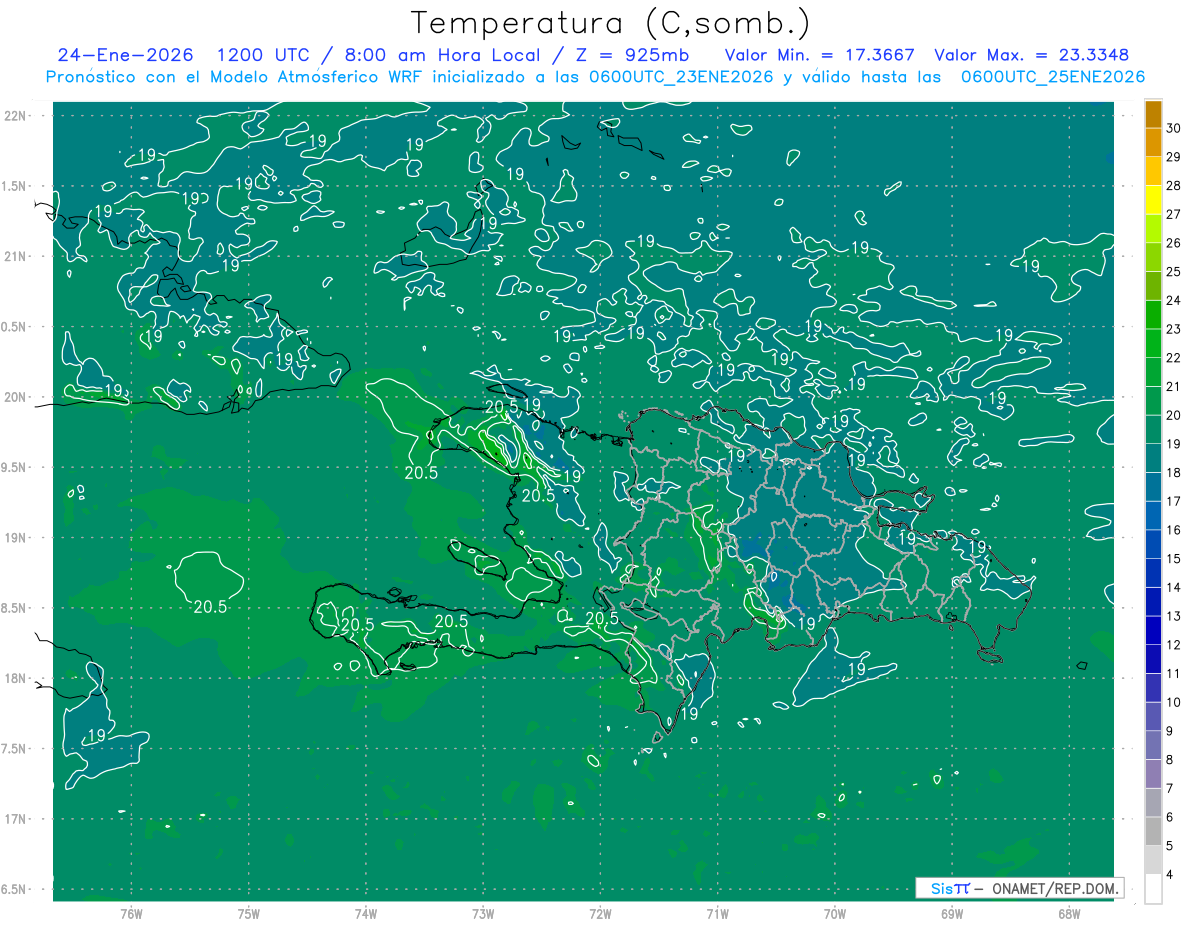Click the "71W" longitude axis label
This screenshot has height=927, width=1200.
(717, 914)
